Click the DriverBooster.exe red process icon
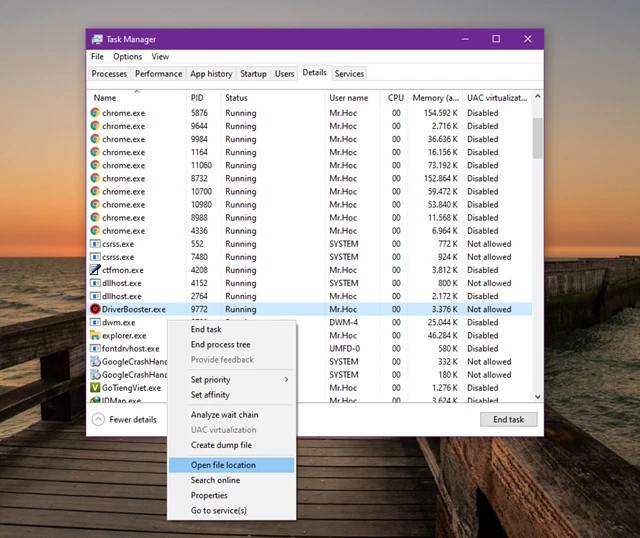This screenshot has height=538, width=640. coord(95,309)
